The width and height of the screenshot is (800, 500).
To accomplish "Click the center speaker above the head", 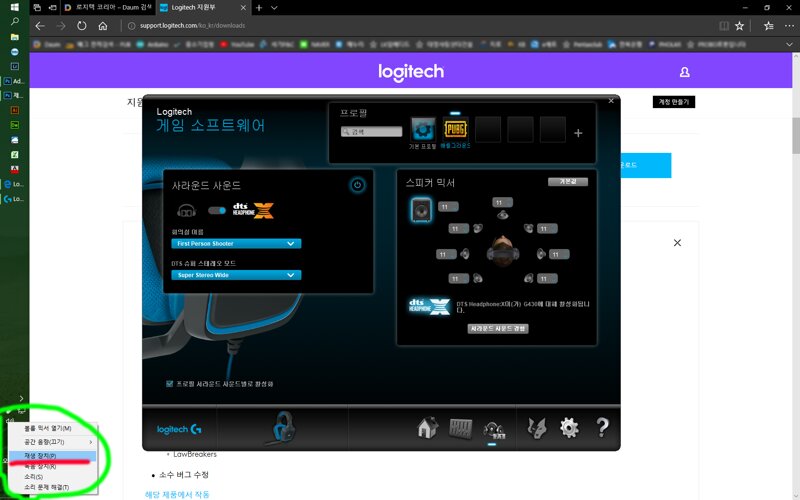I will [x=503, y=215].
